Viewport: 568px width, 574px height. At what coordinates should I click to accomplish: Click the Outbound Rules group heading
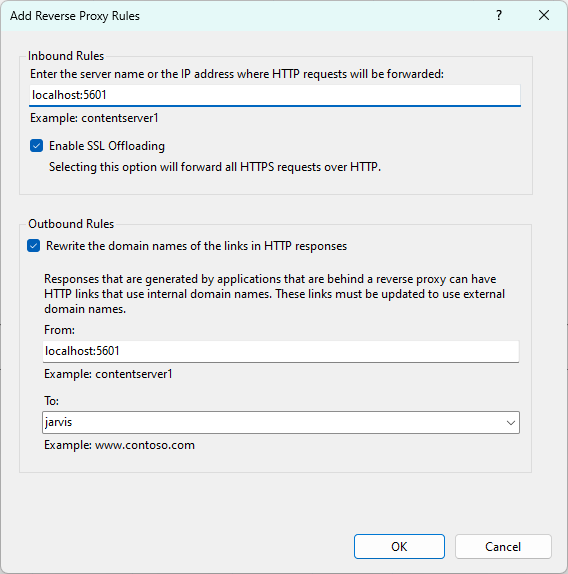[71, 224]
